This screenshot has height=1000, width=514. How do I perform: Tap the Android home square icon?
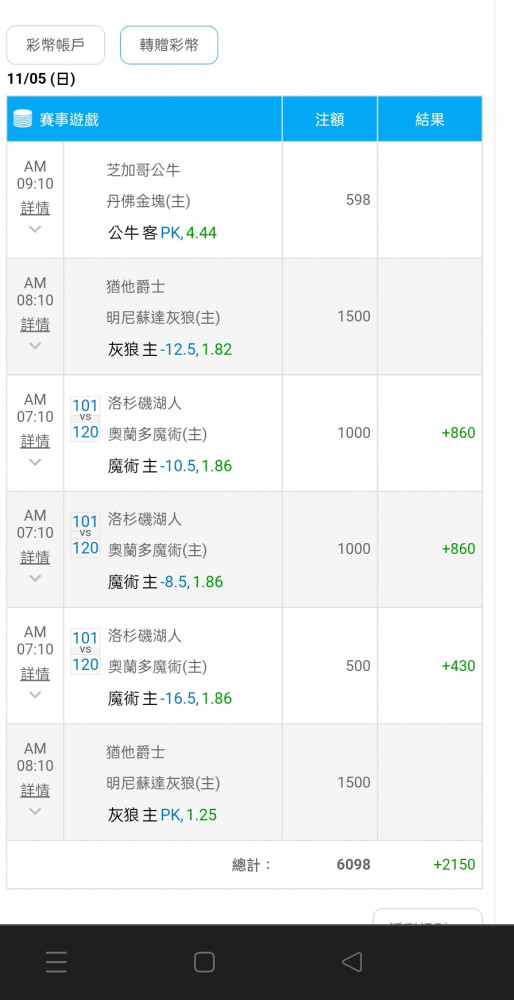pyautogui.click(x=204, y=962)
